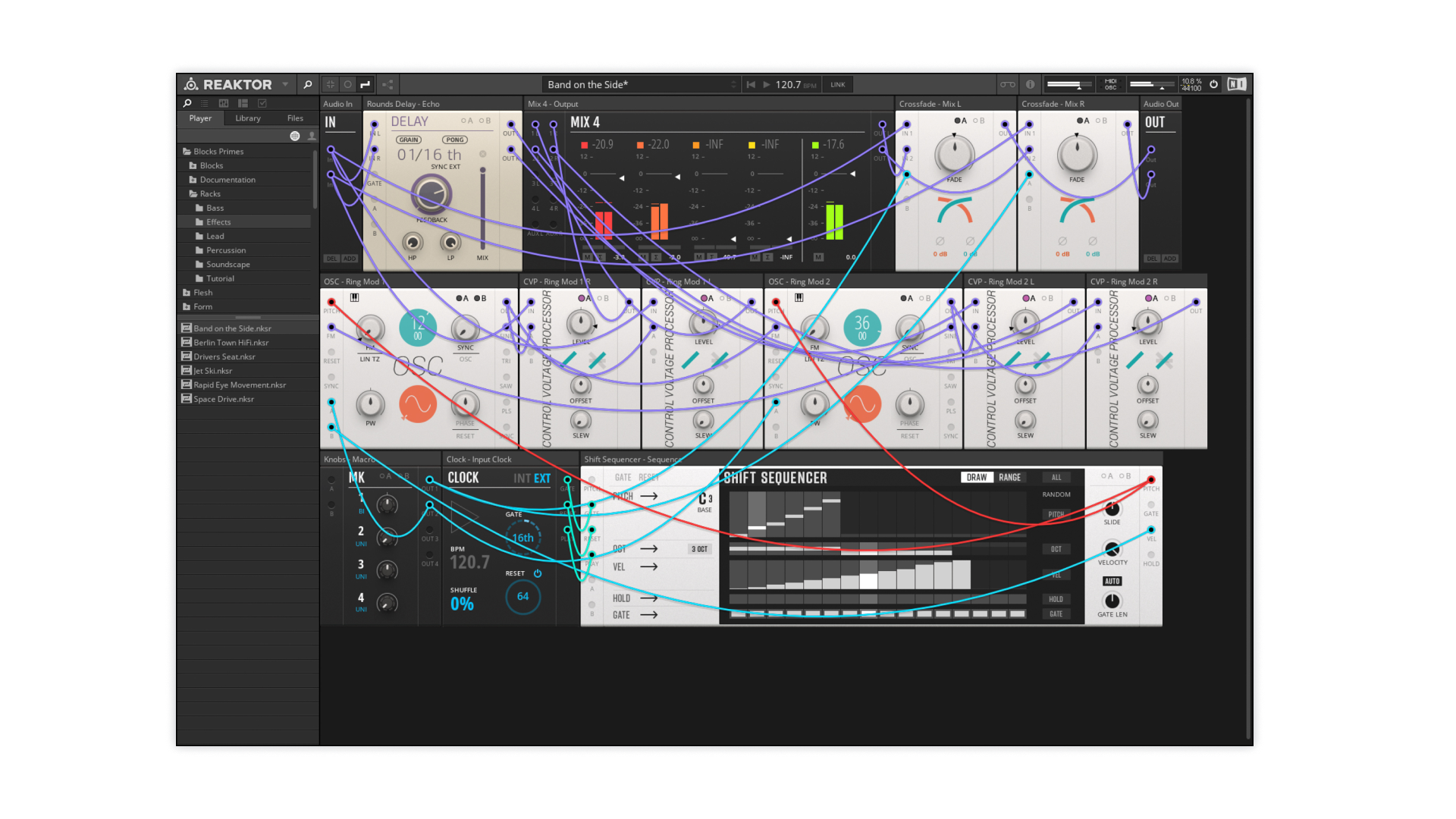Switch to the Library tab
This screenshot has width=1456, height=819.
(x=248, y=118)
